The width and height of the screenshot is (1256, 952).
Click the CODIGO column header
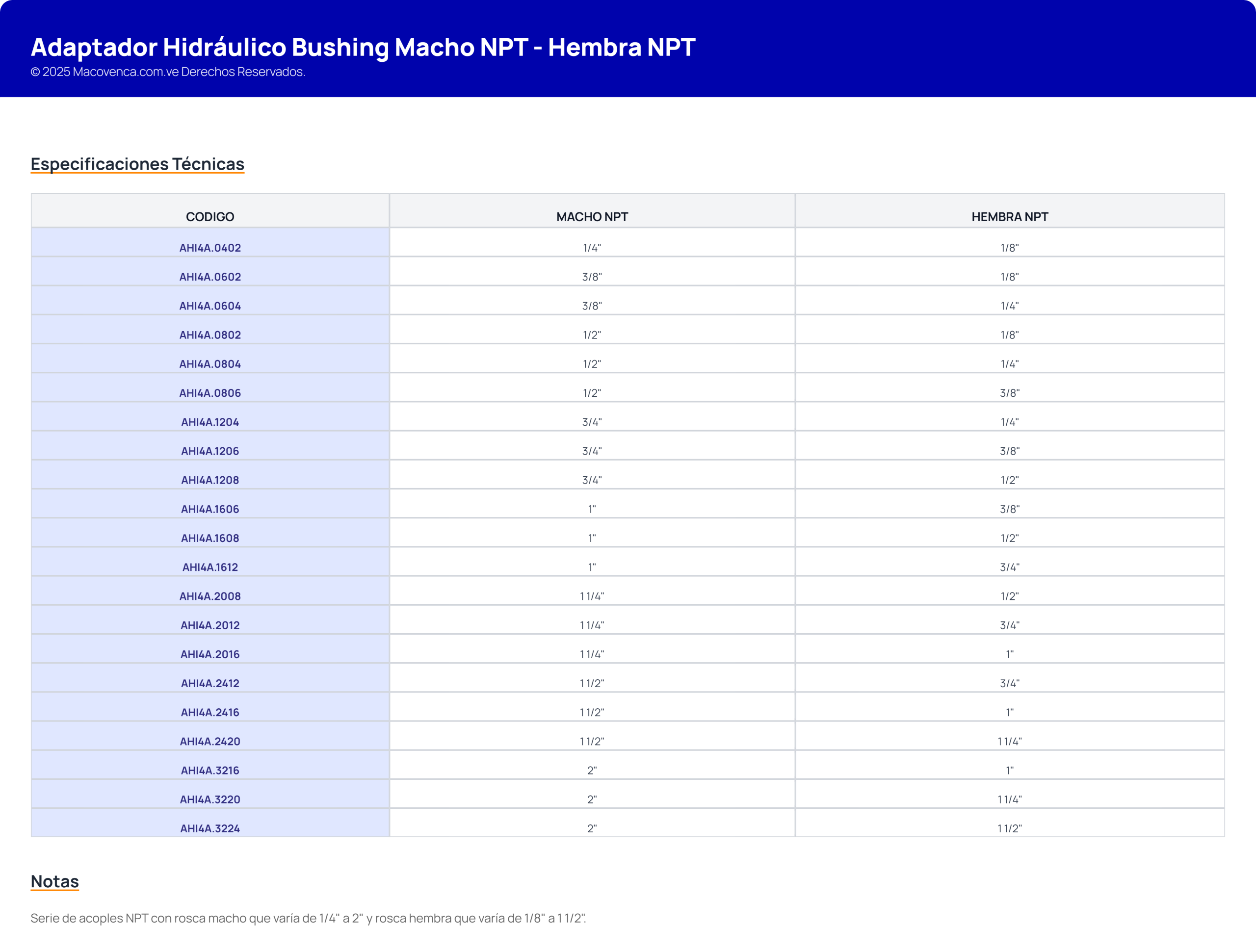(x=210, y=217)
